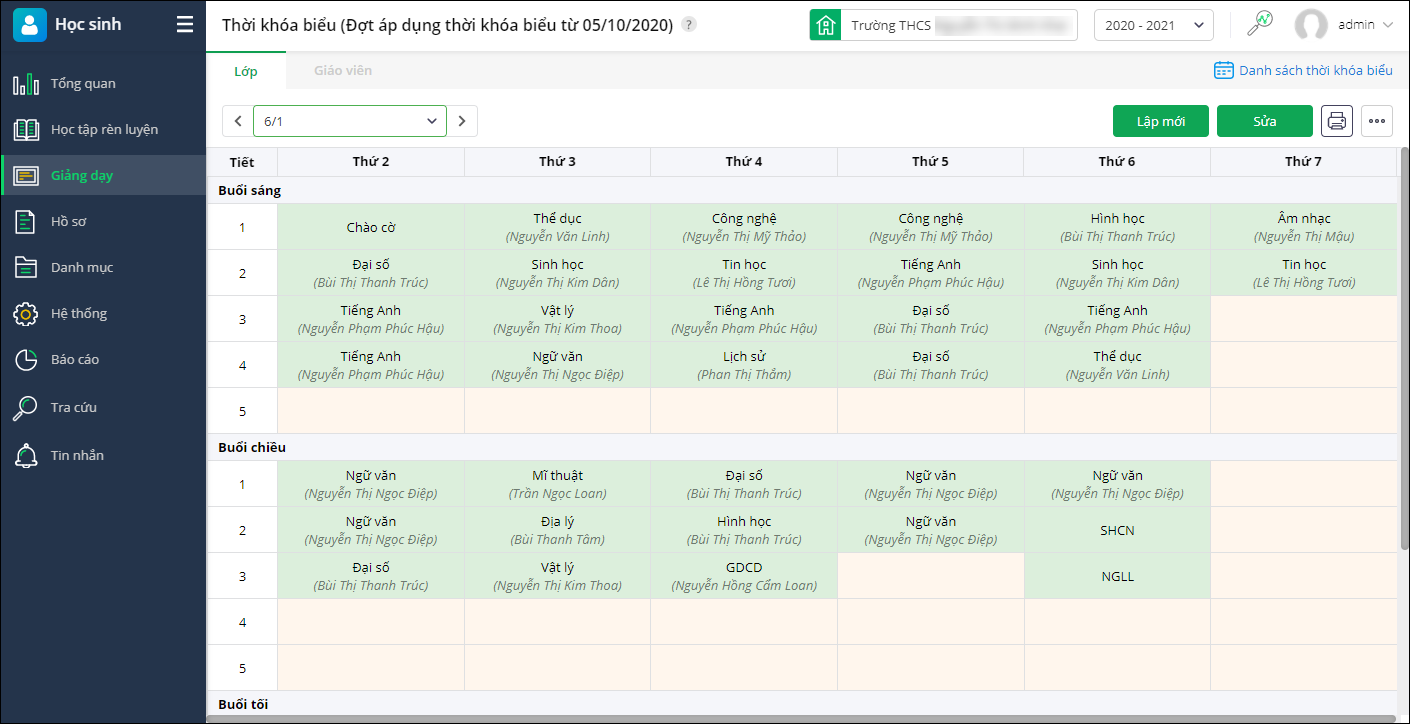The width and height of the screenshot is (1410, 724).
Task: Click the Học tập rèn luyện book icon
Action: (x=26, y=130)
